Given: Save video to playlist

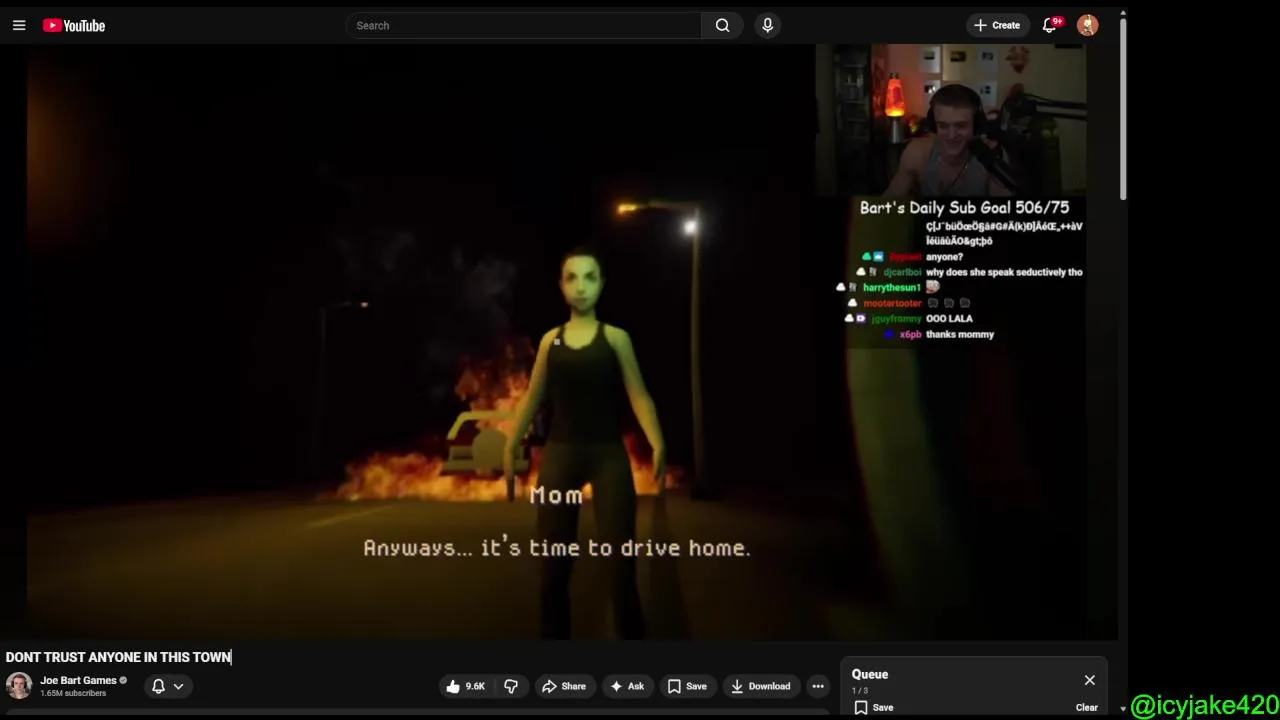Looking at the screenshot, I should coord(687,686).
